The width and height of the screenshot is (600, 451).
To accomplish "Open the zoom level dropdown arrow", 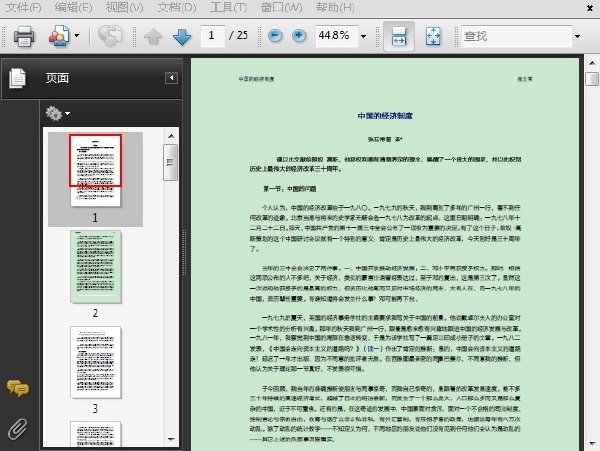I will click(x=364, y=36).
